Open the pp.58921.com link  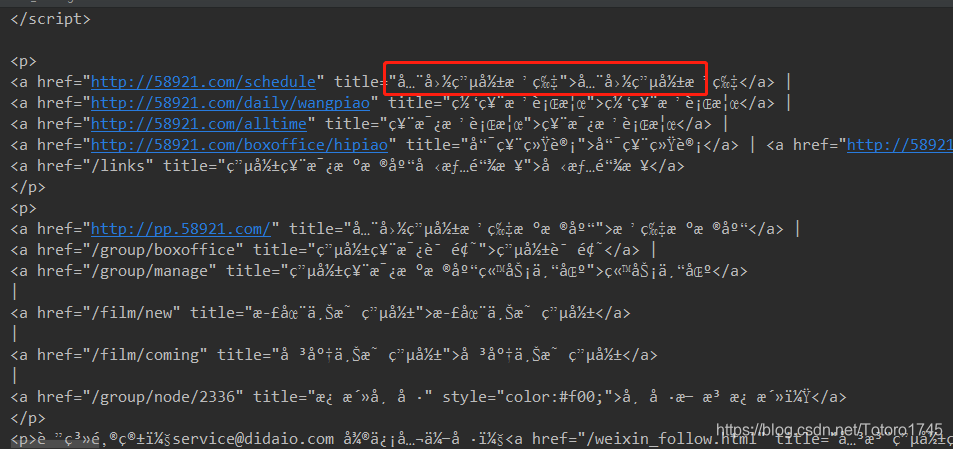pos(181,229)
